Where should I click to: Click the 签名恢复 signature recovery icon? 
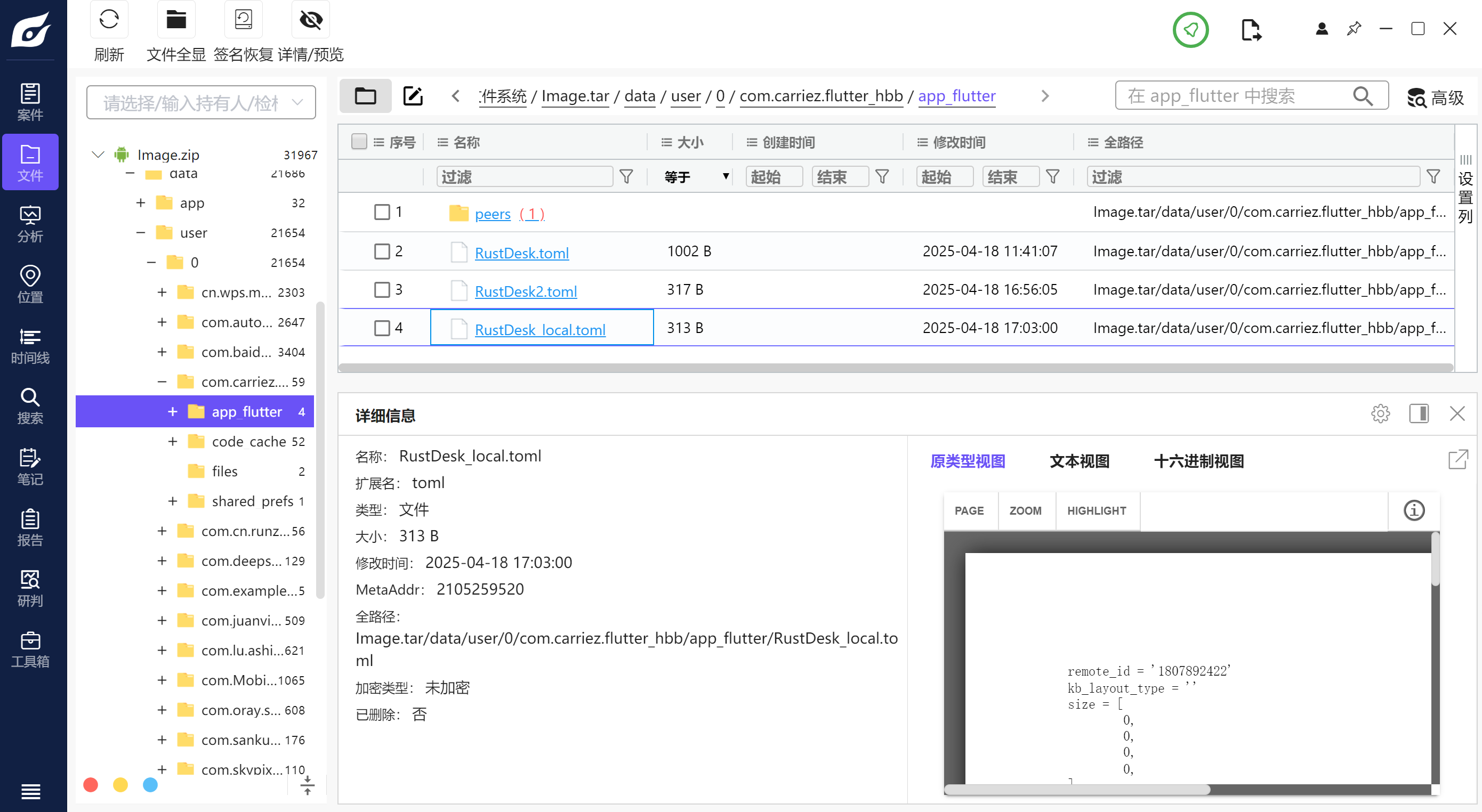(243, 20)
